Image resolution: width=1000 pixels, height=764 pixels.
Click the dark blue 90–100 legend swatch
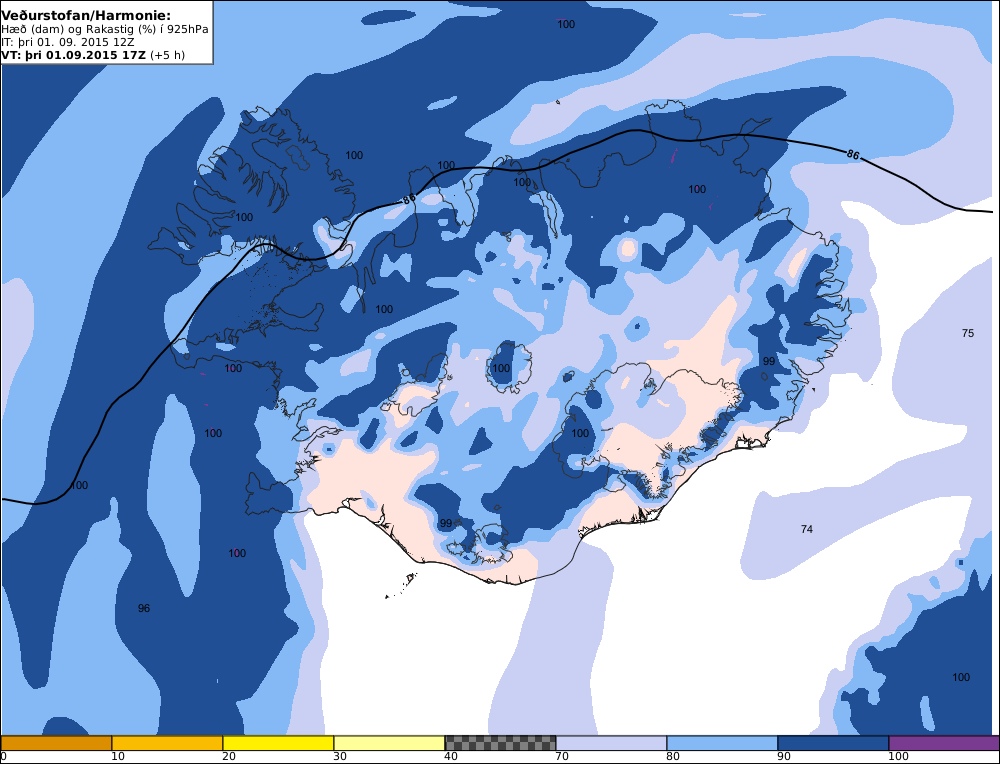coord(833,743)
